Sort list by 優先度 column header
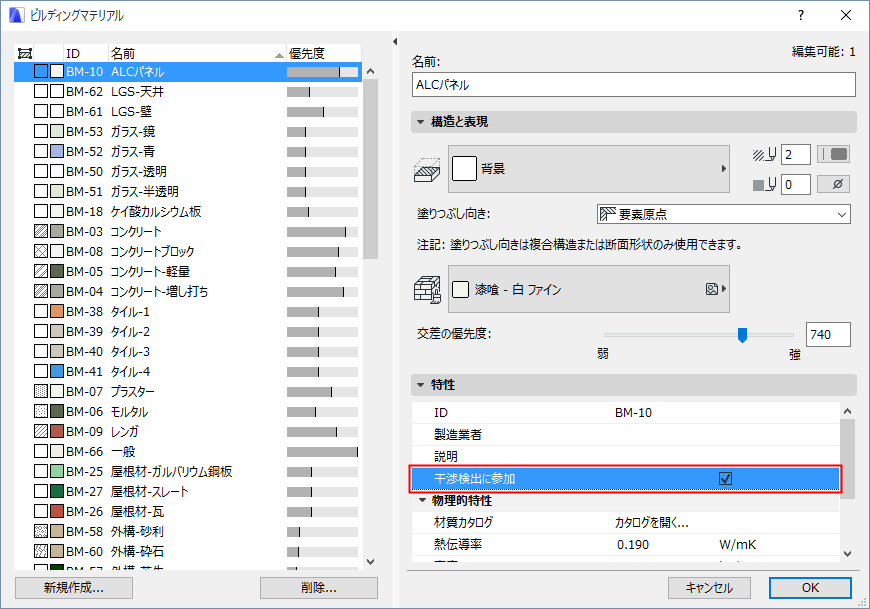 pos(323,53)
